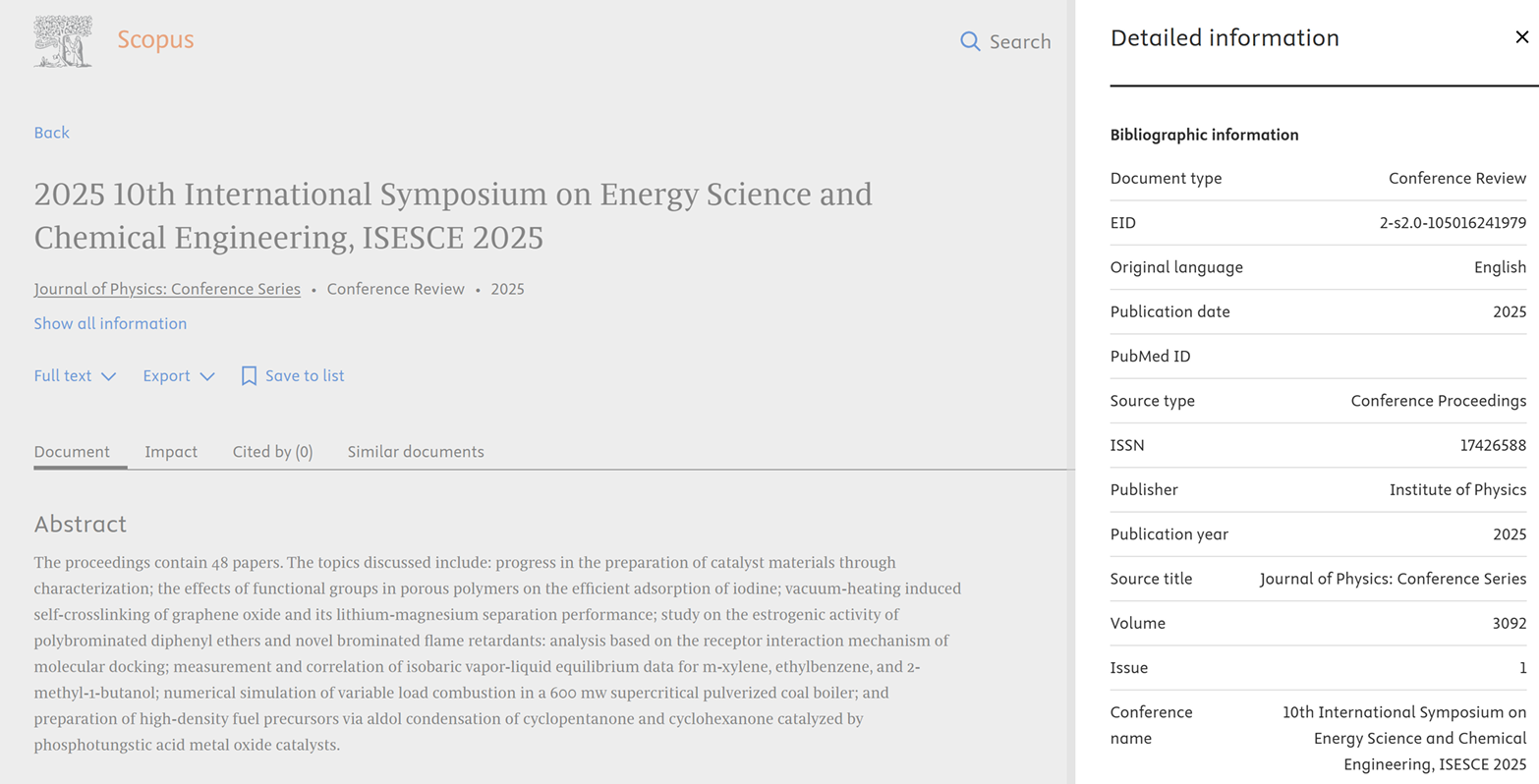Image resolution: width=1539 pixels, height=784 pixels.
Task: Close the Detailed information panel
Action: coord(1521,37)
